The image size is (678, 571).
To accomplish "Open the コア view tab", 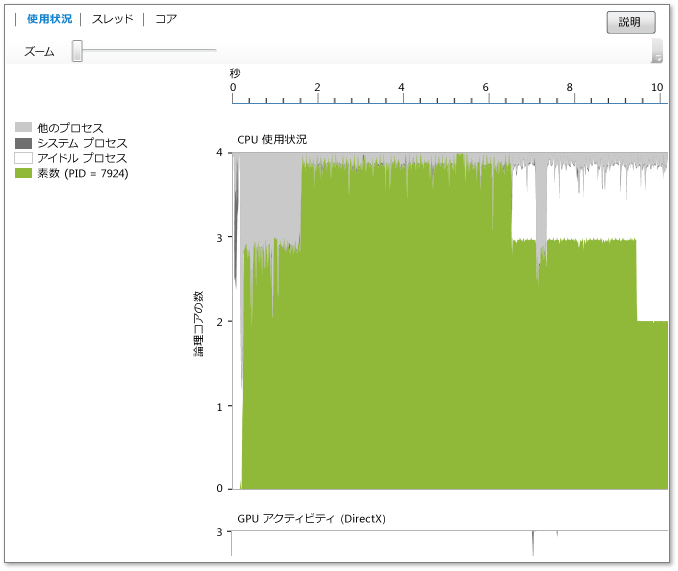I will [166, 19].
